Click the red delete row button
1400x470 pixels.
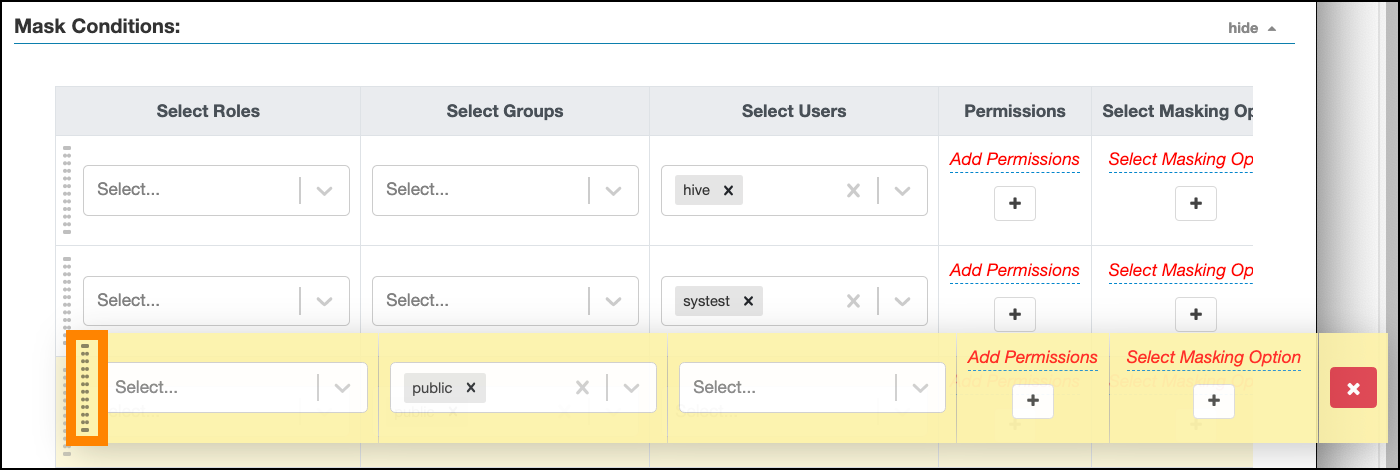(x=1353, y=388)
